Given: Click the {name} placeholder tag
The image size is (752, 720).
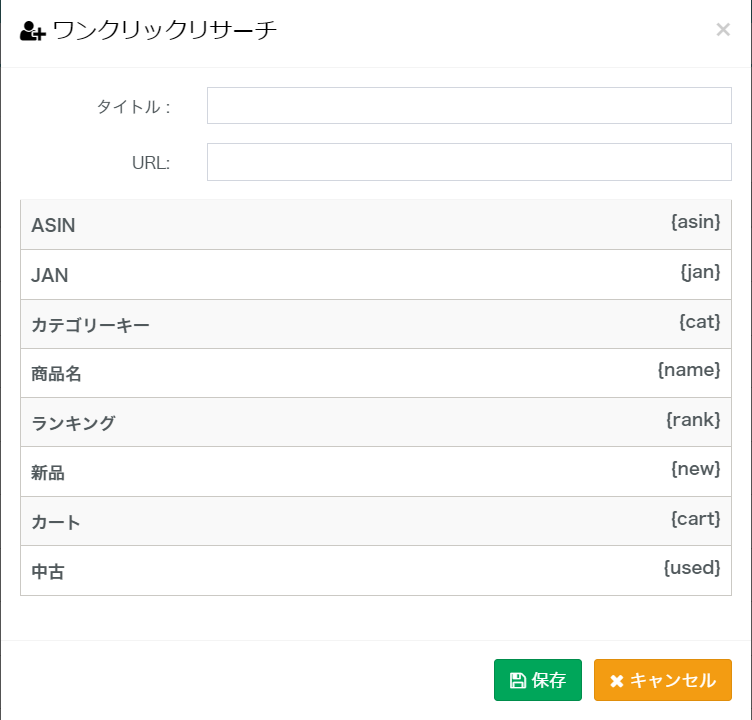Looking at the screenshot, I should pyautogui.click(x=689, y=370).
